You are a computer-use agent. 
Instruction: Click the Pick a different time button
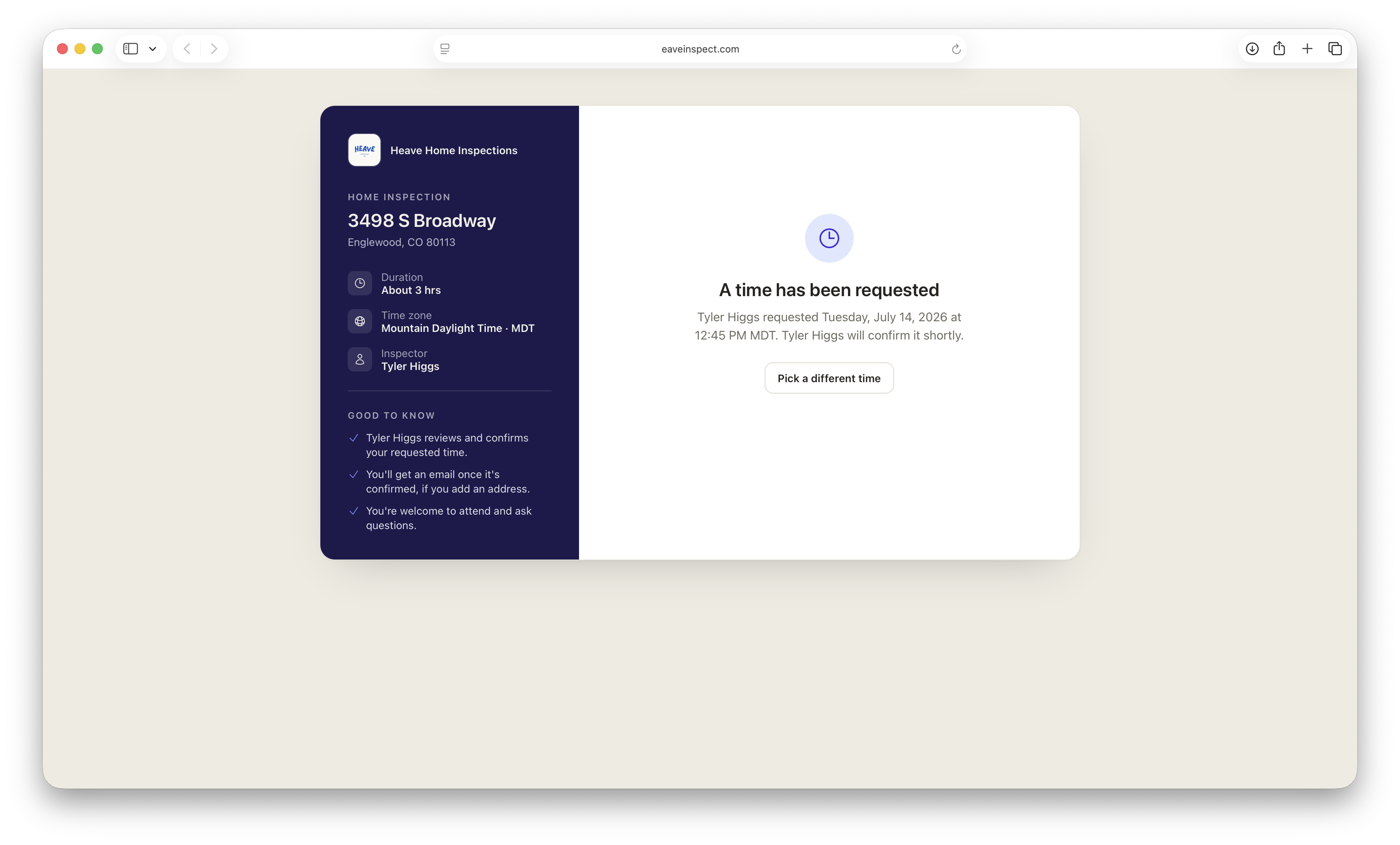point(829,378)
